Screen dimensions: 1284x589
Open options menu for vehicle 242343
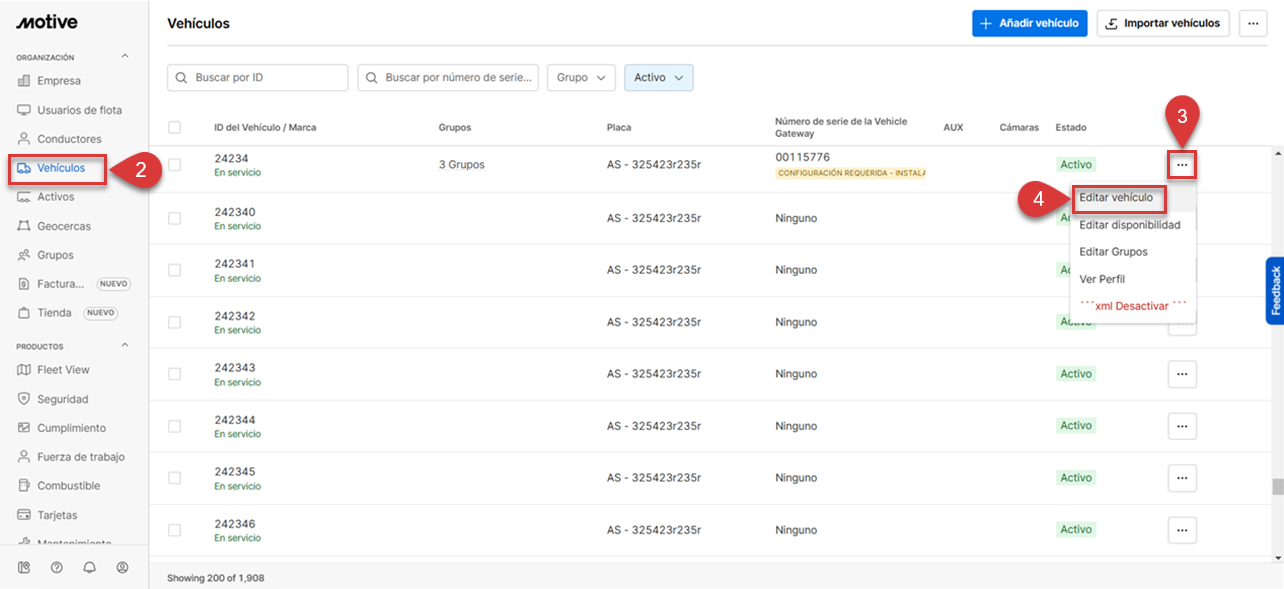pos(1182,374)
